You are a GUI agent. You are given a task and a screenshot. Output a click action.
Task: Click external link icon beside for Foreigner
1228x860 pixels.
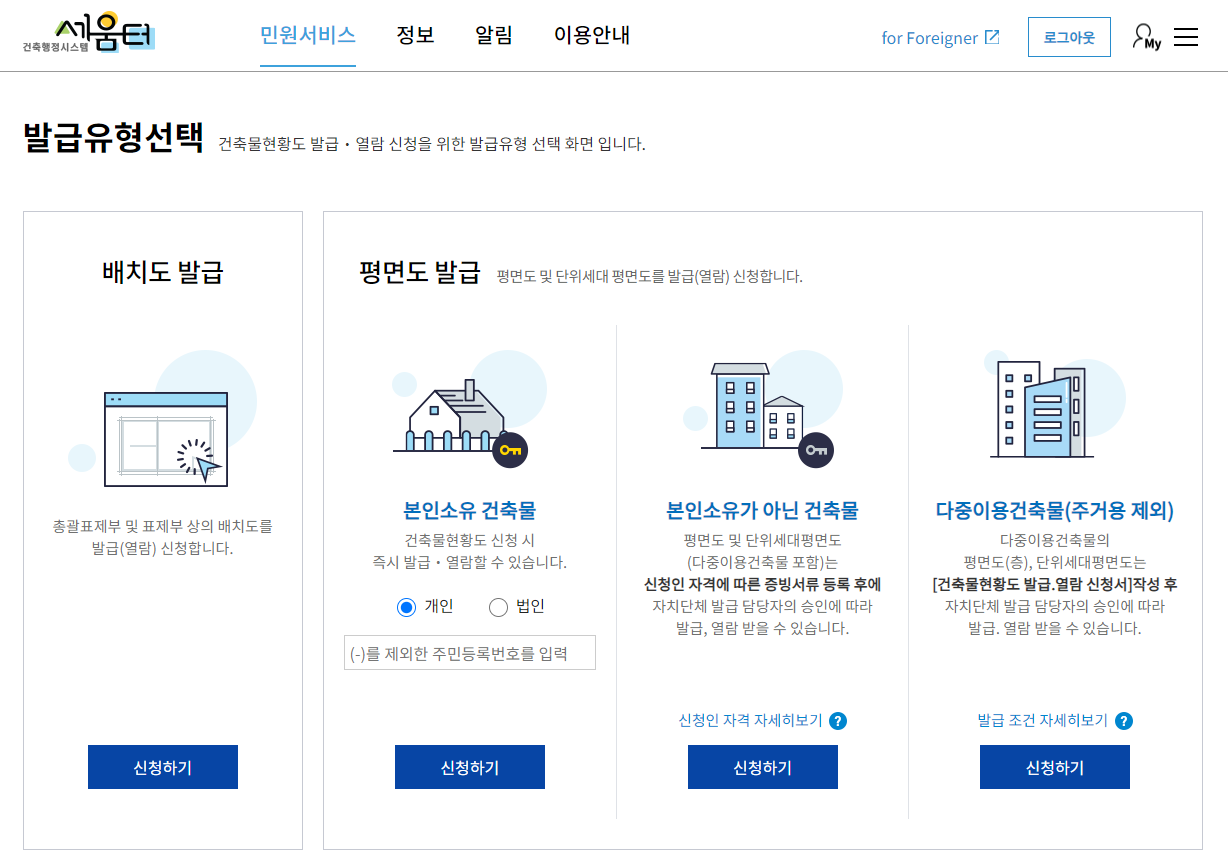coord(991,37)
